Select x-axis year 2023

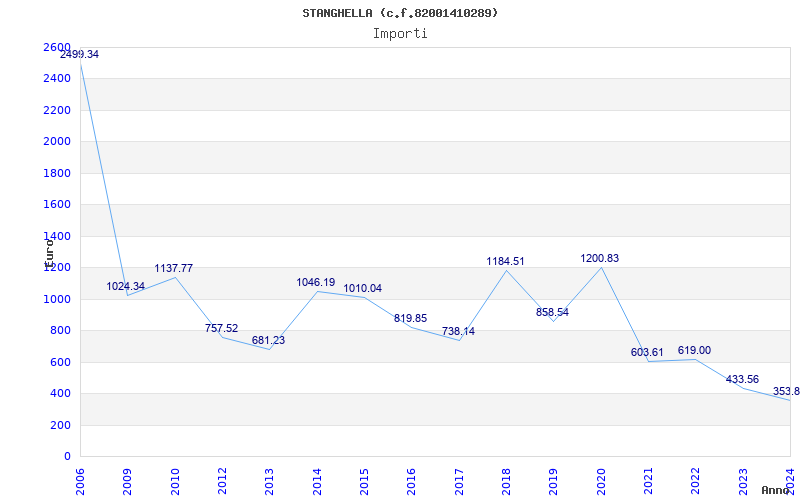point(743,481)
